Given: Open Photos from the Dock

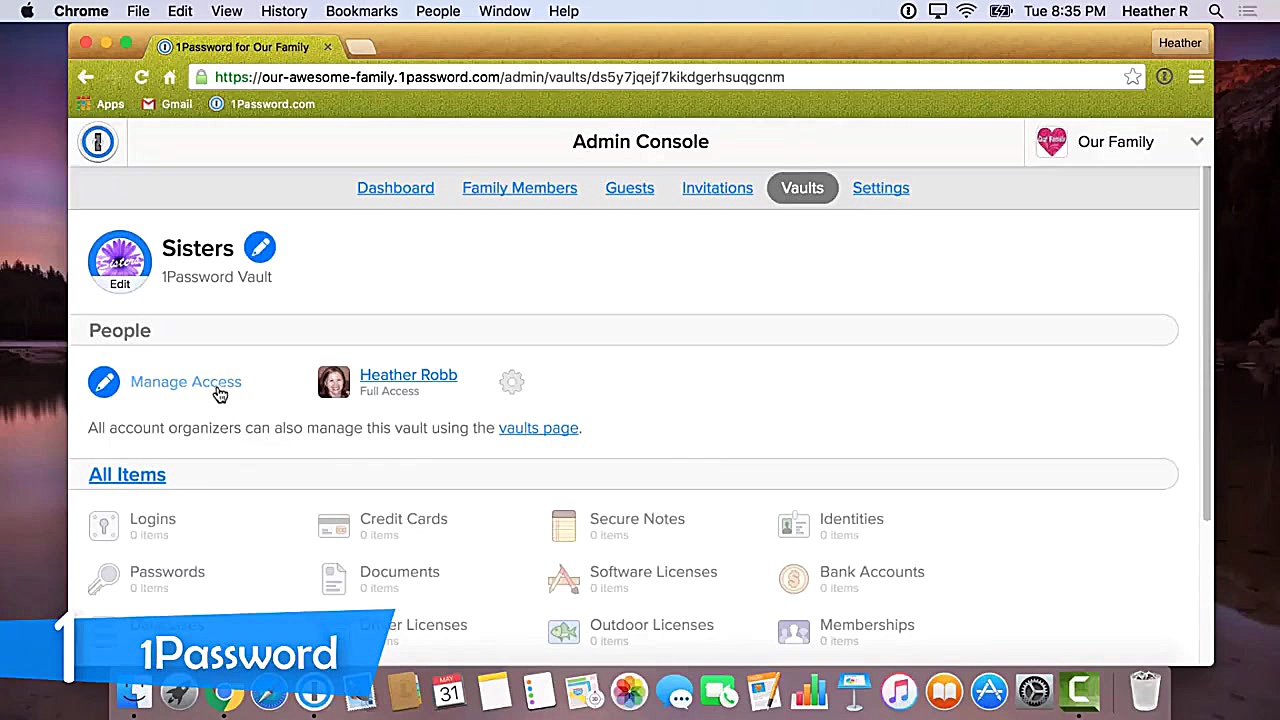Looking at the screenshot, I should click(x=629, y=691).
